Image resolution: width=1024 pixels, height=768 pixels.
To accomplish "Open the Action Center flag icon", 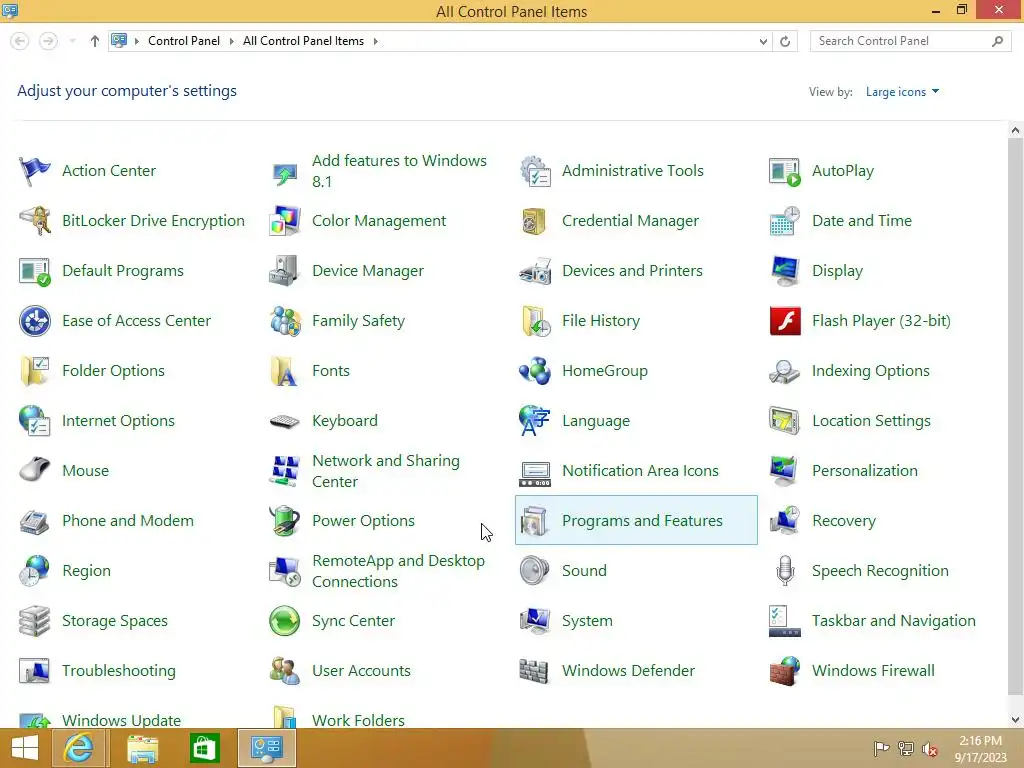I will tap(35, 171).
